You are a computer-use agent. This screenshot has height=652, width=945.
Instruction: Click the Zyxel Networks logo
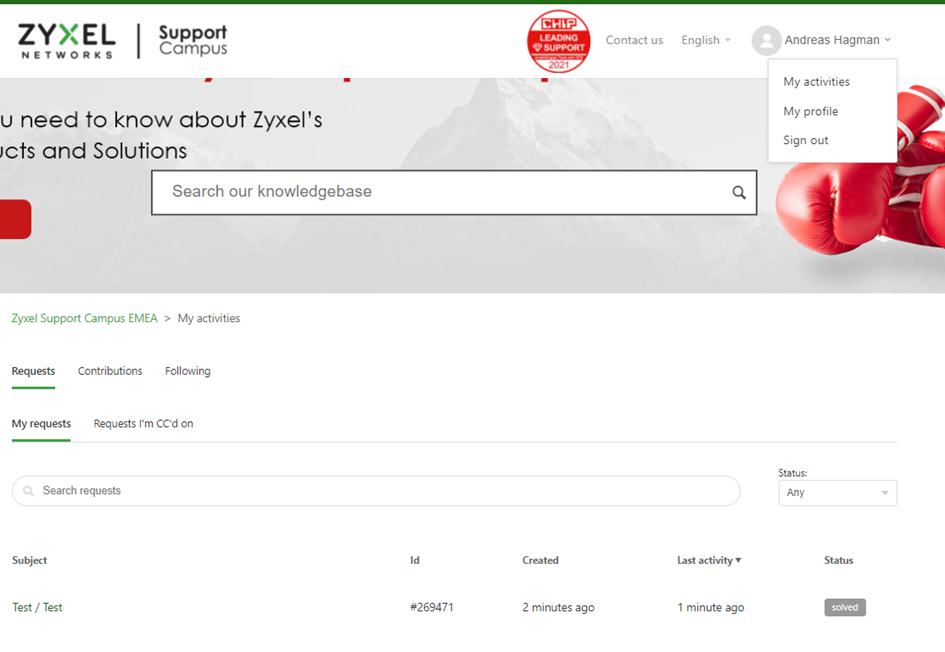(x=66, y=41)
